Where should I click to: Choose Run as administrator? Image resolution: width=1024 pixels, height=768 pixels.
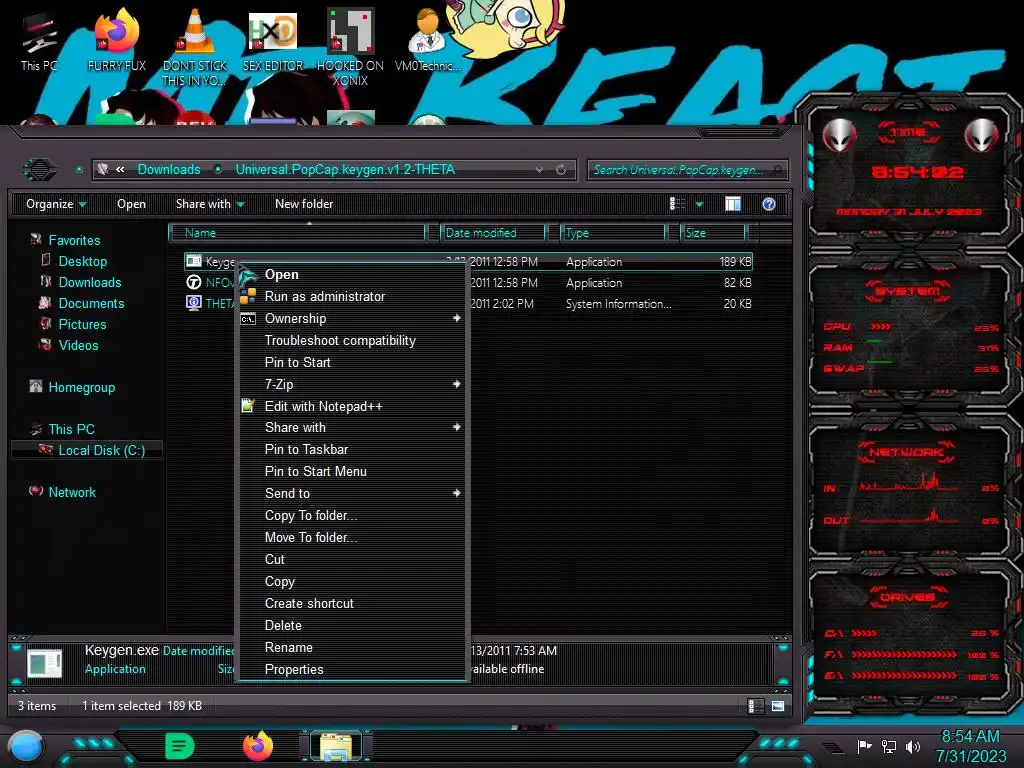[352, 296]
